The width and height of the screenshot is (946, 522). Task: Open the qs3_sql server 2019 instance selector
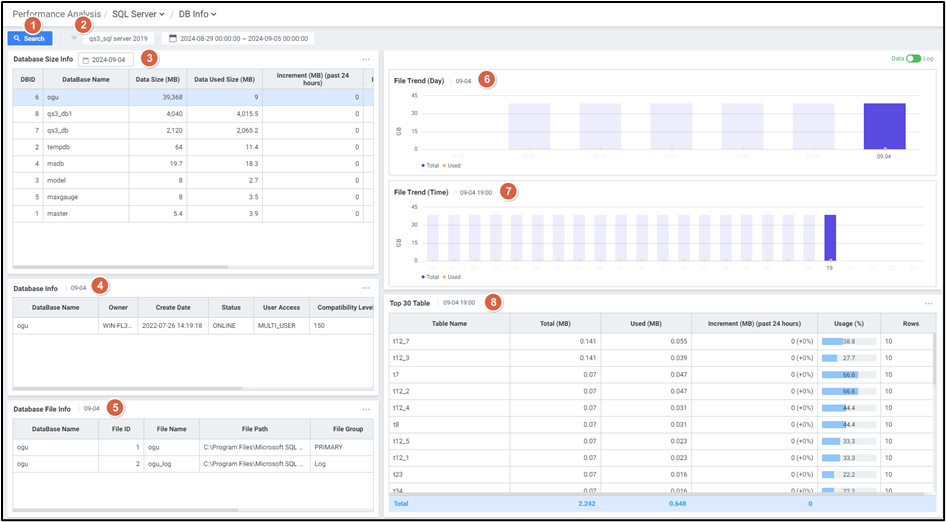117,38
